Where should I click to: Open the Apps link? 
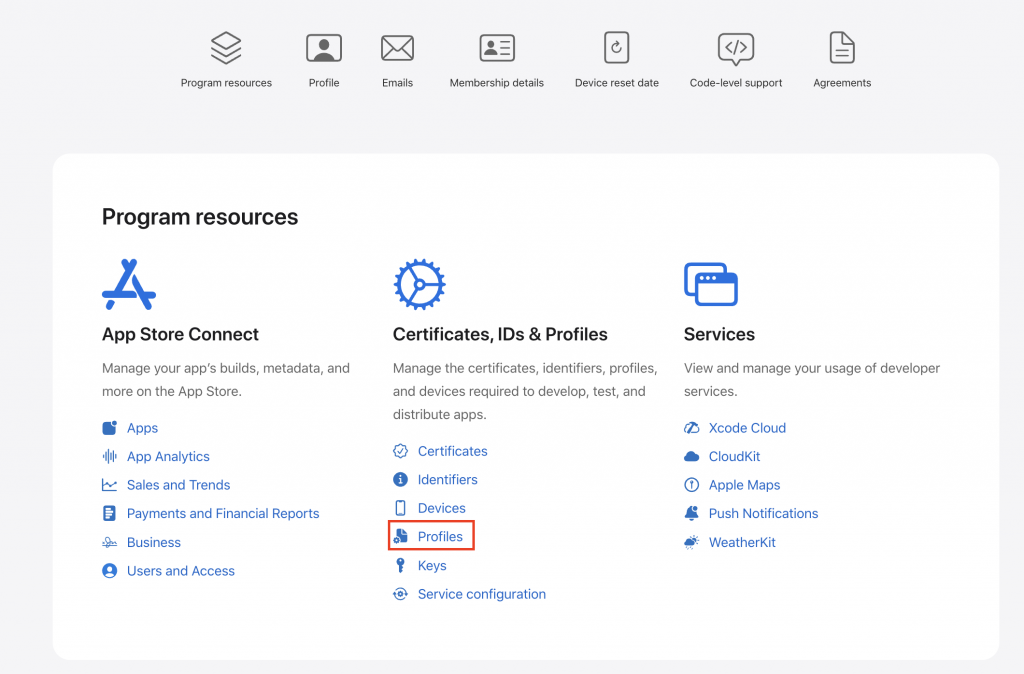point(142,428)
